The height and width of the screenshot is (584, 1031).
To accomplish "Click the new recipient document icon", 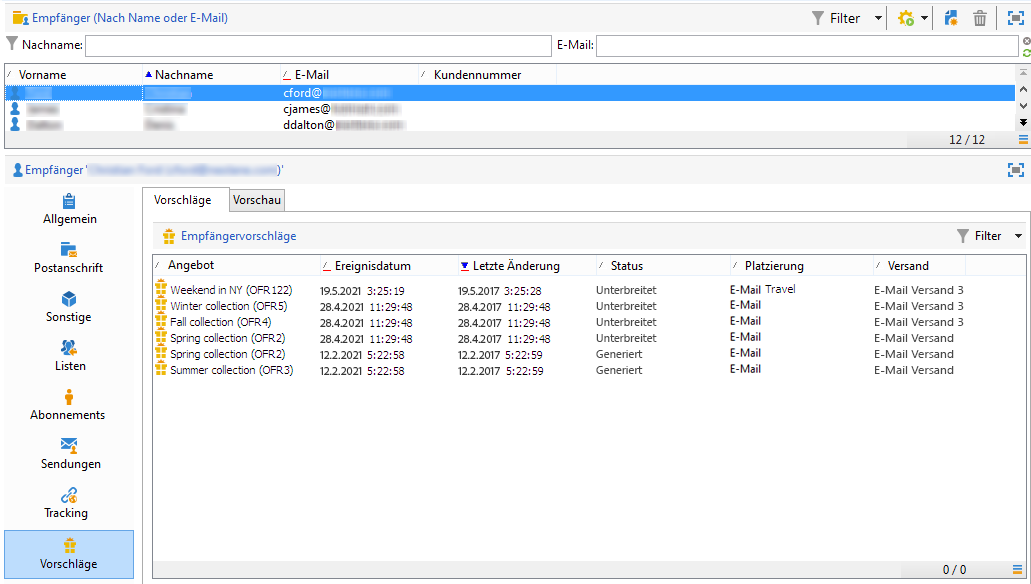I will [951, 18].
